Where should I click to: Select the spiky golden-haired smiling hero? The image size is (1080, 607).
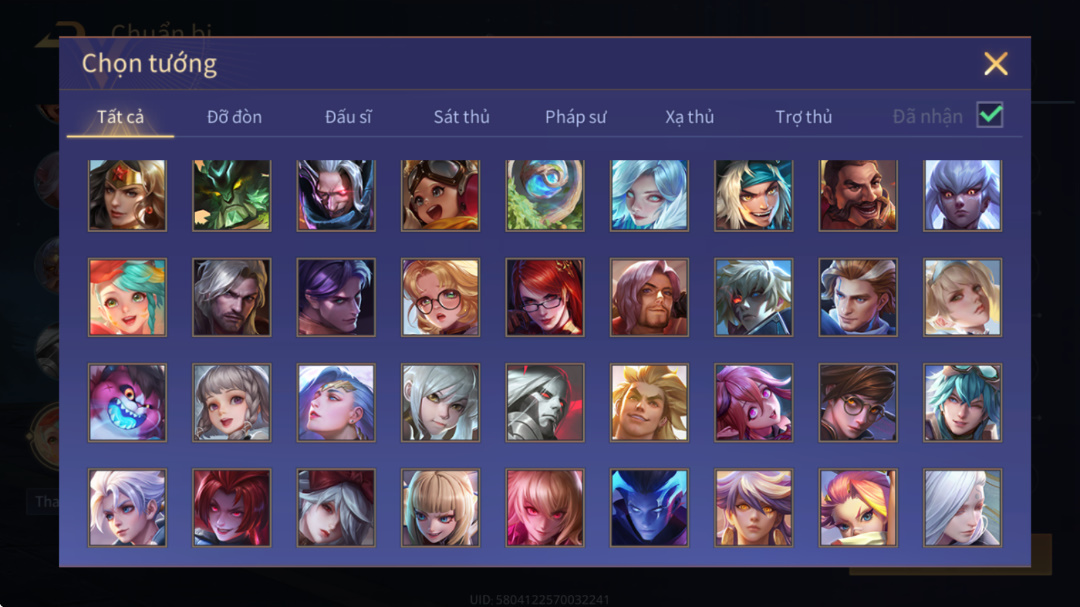click(x=649, y=402)
